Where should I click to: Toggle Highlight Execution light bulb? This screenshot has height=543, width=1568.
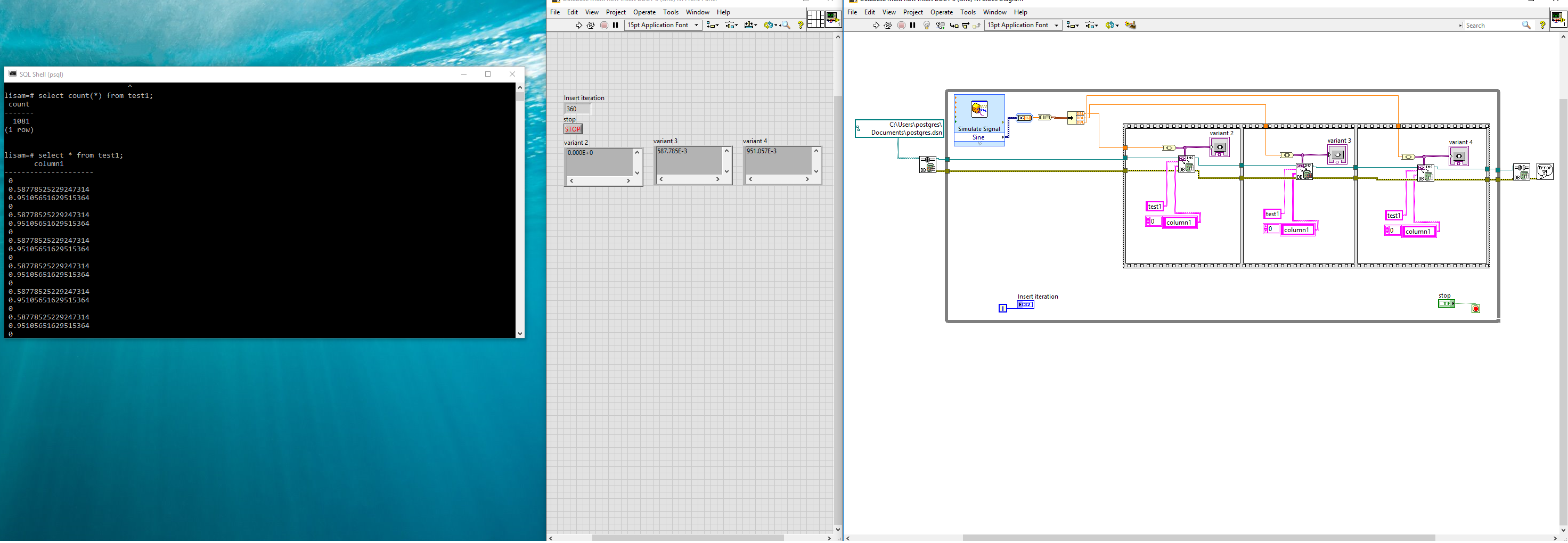click(x=927, y=25)
